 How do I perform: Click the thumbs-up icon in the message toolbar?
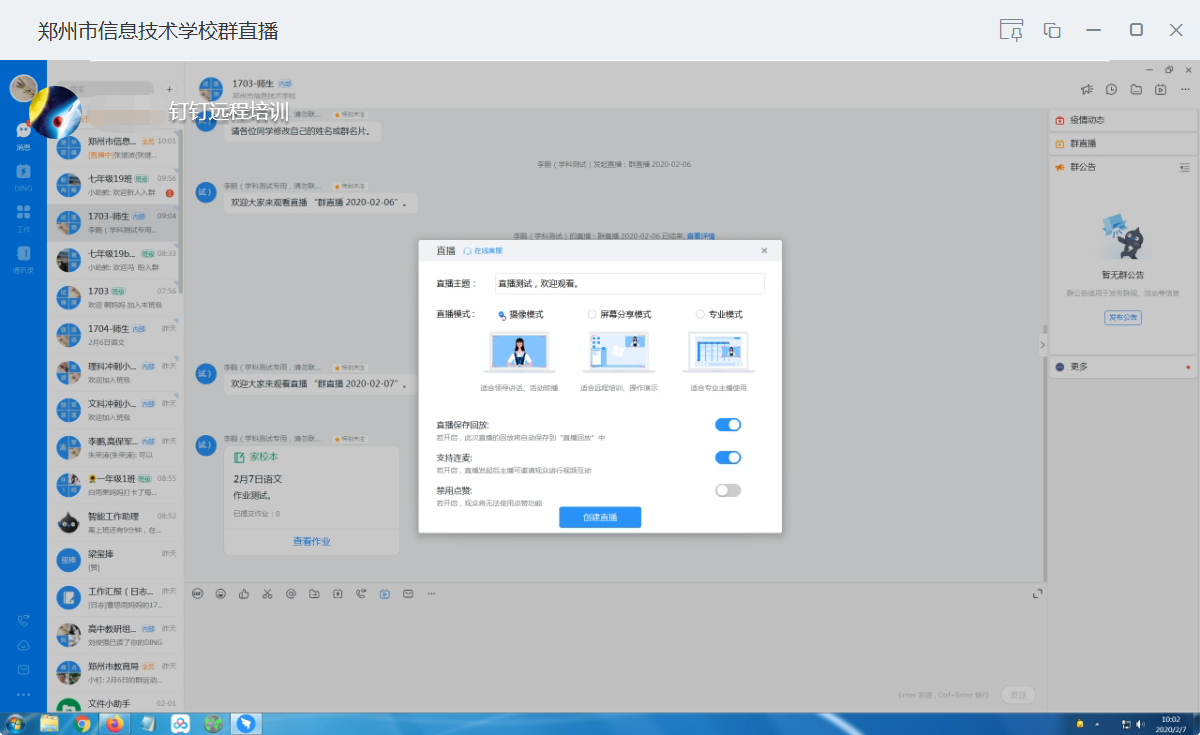(x=244, y=593)
